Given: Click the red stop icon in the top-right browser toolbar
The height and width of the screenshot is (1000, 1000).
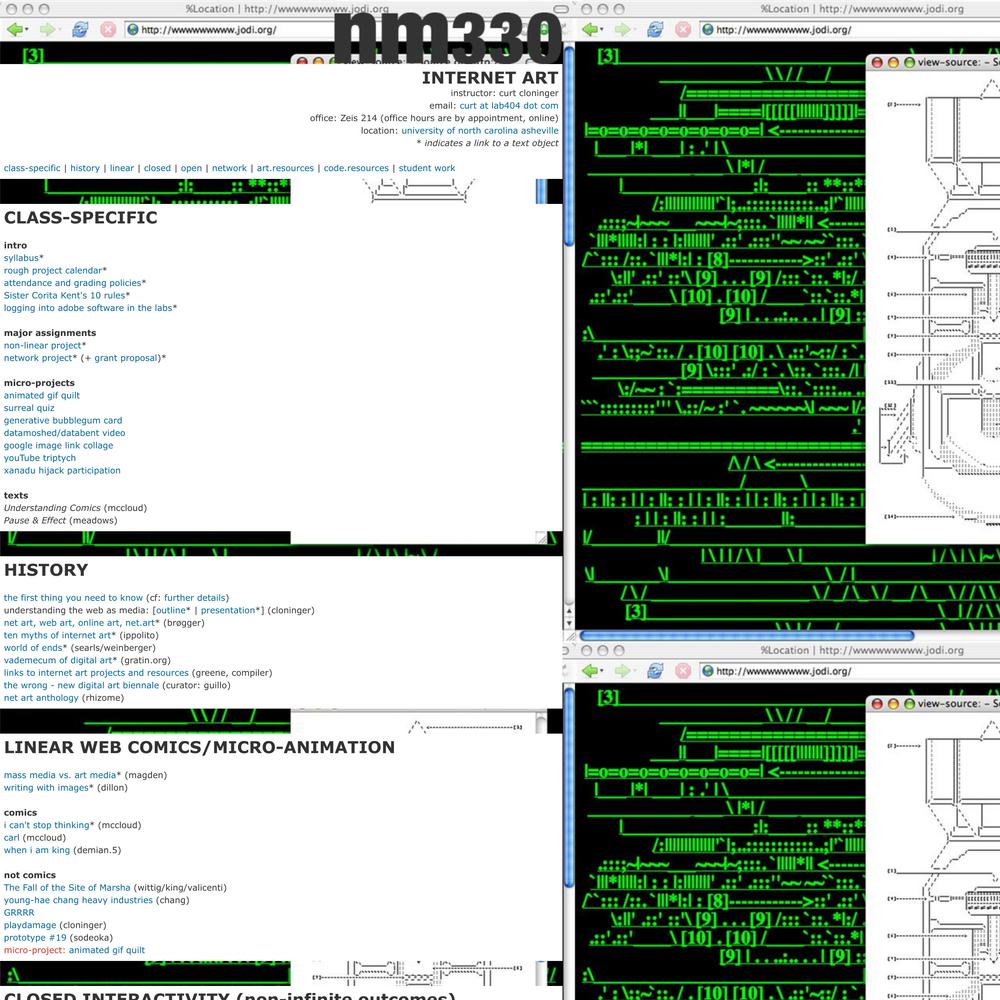Looking at the screenshot, I should [x=683, y=29].
